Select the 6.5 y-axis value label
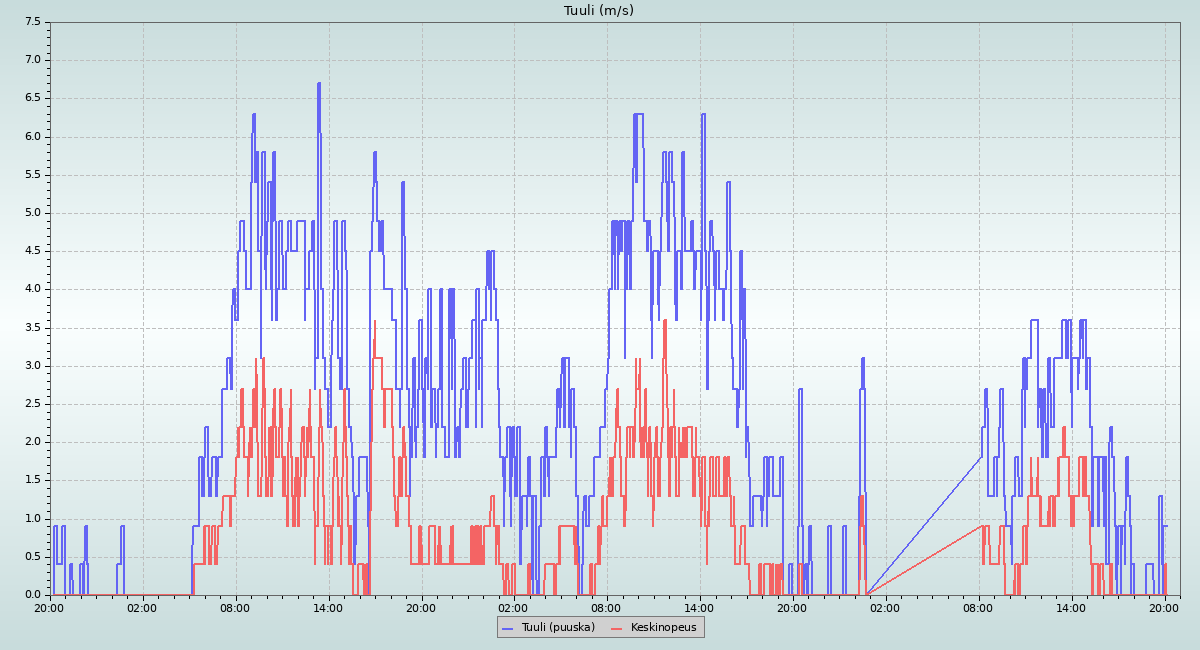This screenshot has width=1200, height=650. (34, 98)
